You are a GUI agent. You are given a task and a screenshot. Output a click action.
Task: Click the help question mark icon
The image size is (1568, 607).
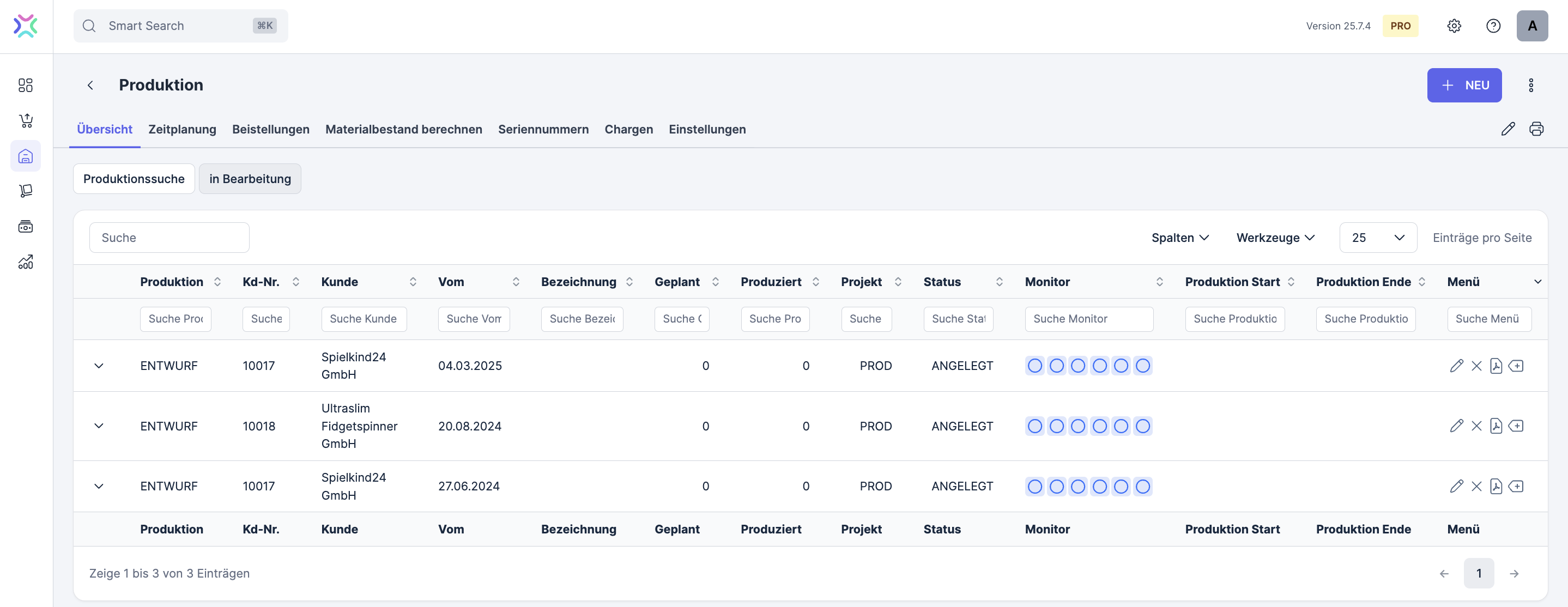tap(1493, 26)
